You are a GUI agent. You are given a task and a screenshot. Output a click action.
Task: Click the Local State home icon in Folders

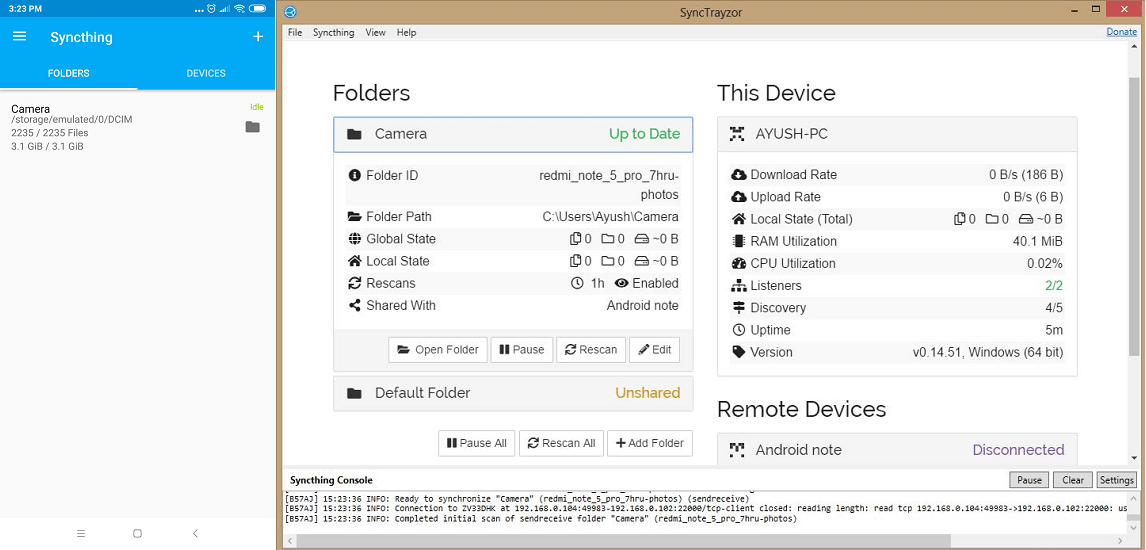(354, 261)
